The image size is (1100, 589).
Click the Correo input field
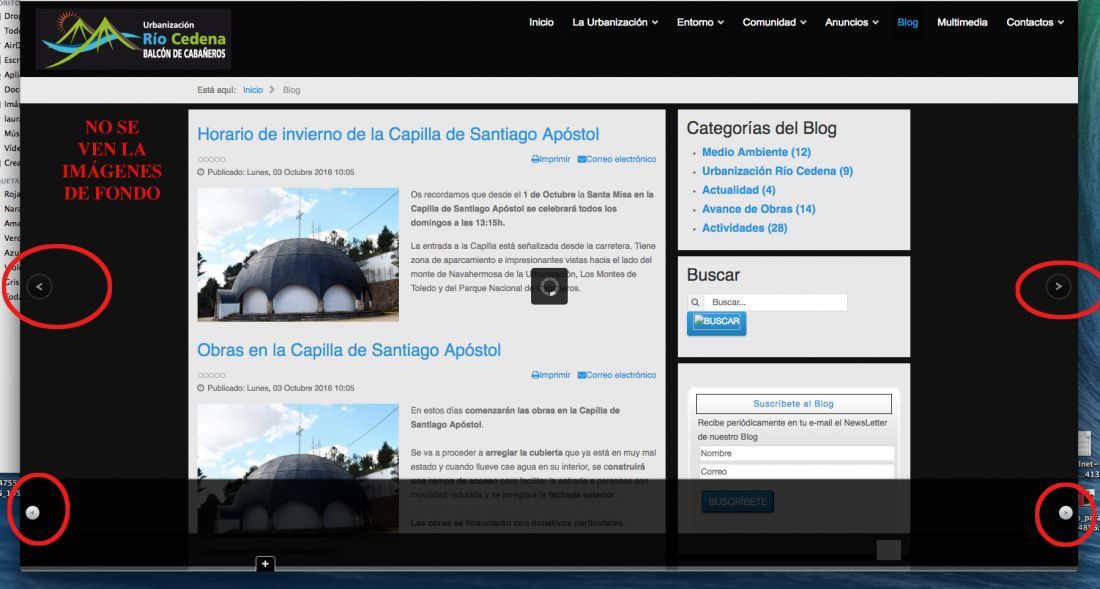796,471
